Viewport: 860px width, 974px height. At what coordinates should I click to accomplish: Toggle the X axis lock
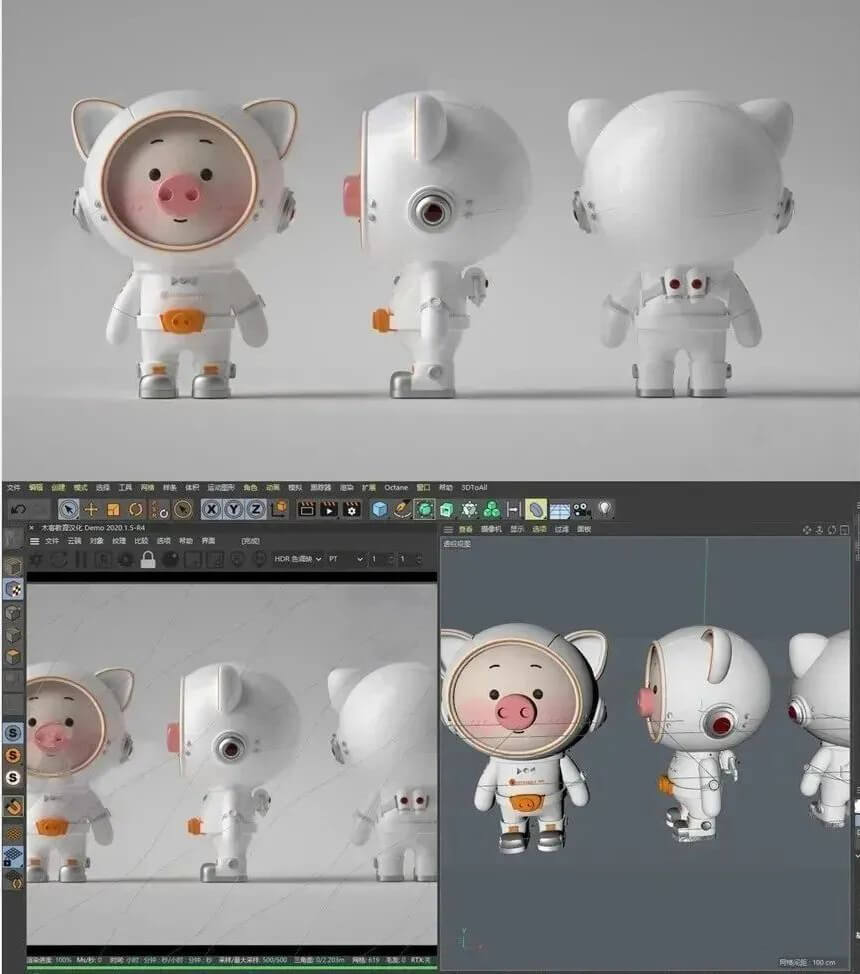[212, 509]
